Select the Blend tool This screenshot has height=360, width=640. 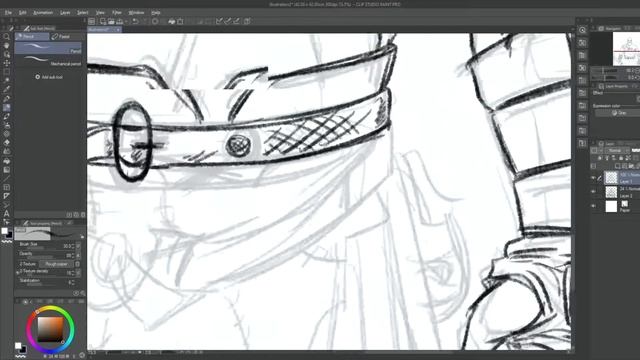[7, 151]
